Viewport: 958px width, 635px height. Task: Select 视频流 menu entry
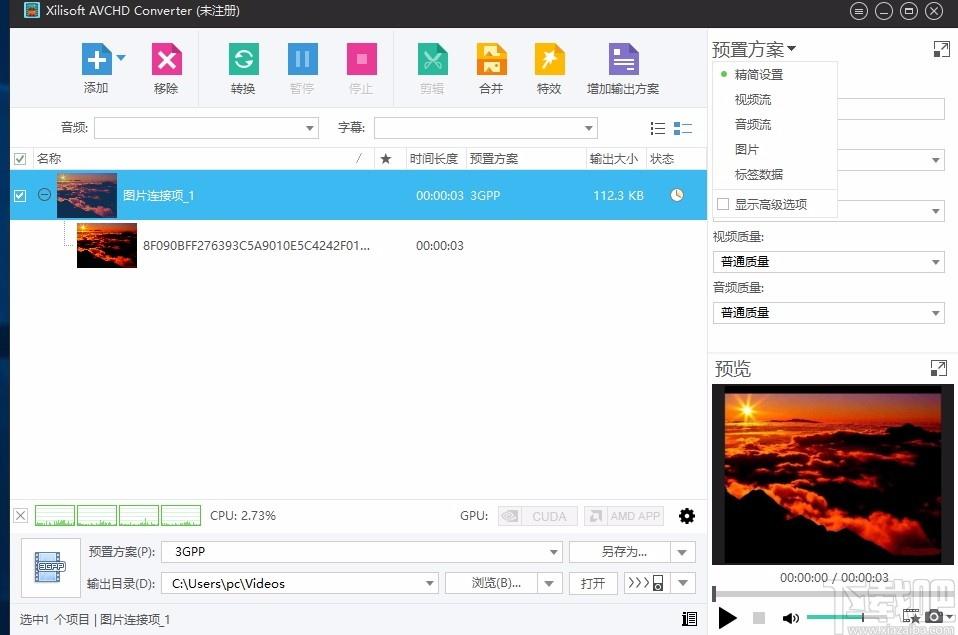pos(753,100)
